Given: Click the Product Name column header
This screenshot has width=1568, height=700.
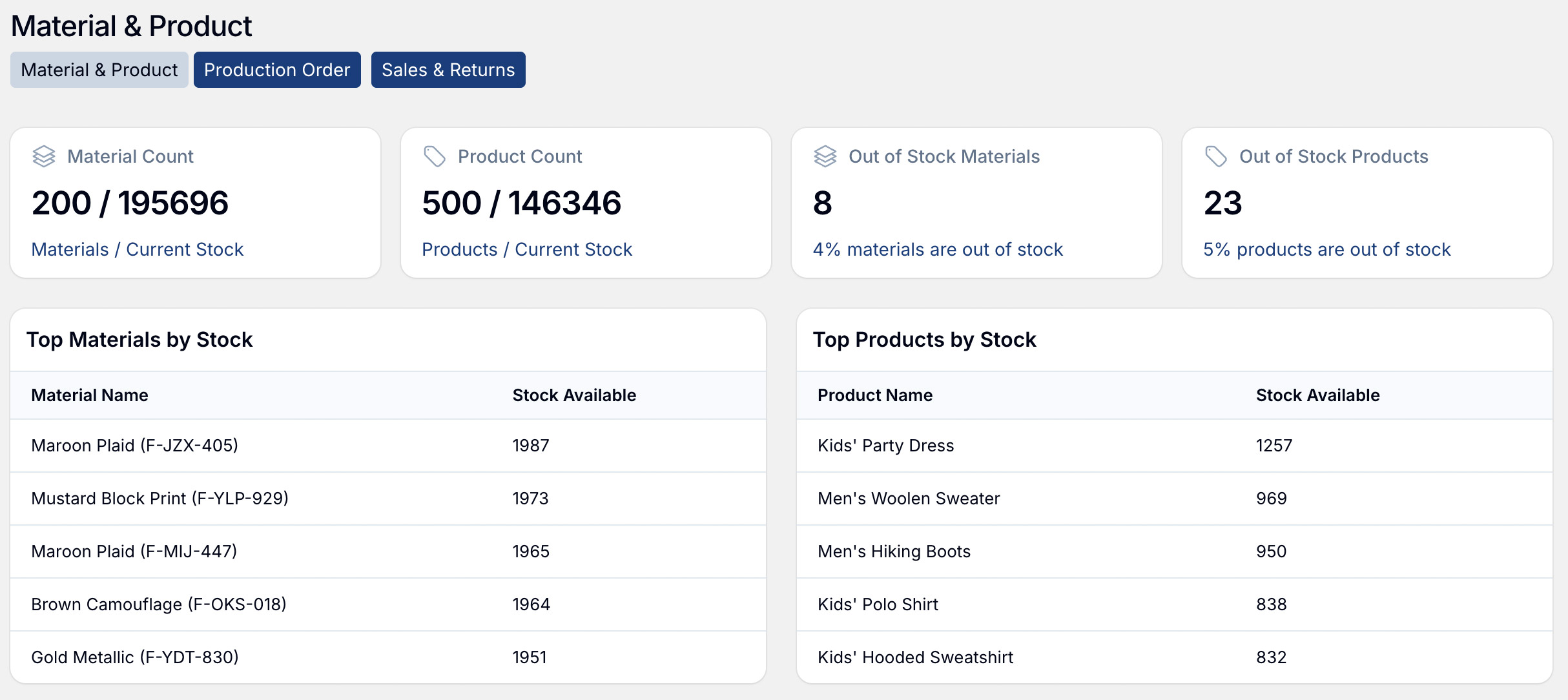Looking at the screenshot, I should tap(874, 395).
